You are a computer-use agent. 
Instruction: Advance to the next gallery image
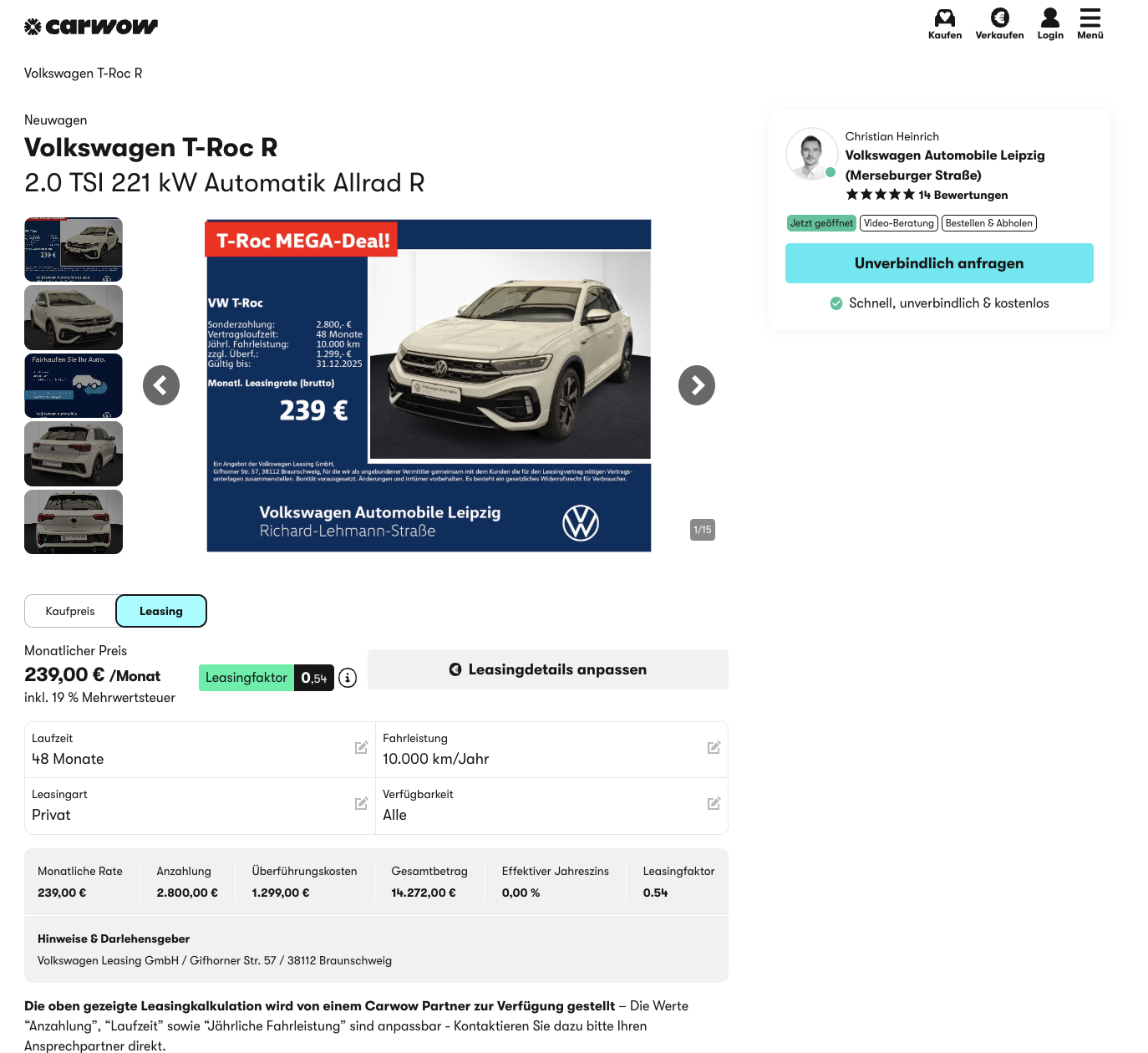[x=697, y=385]
